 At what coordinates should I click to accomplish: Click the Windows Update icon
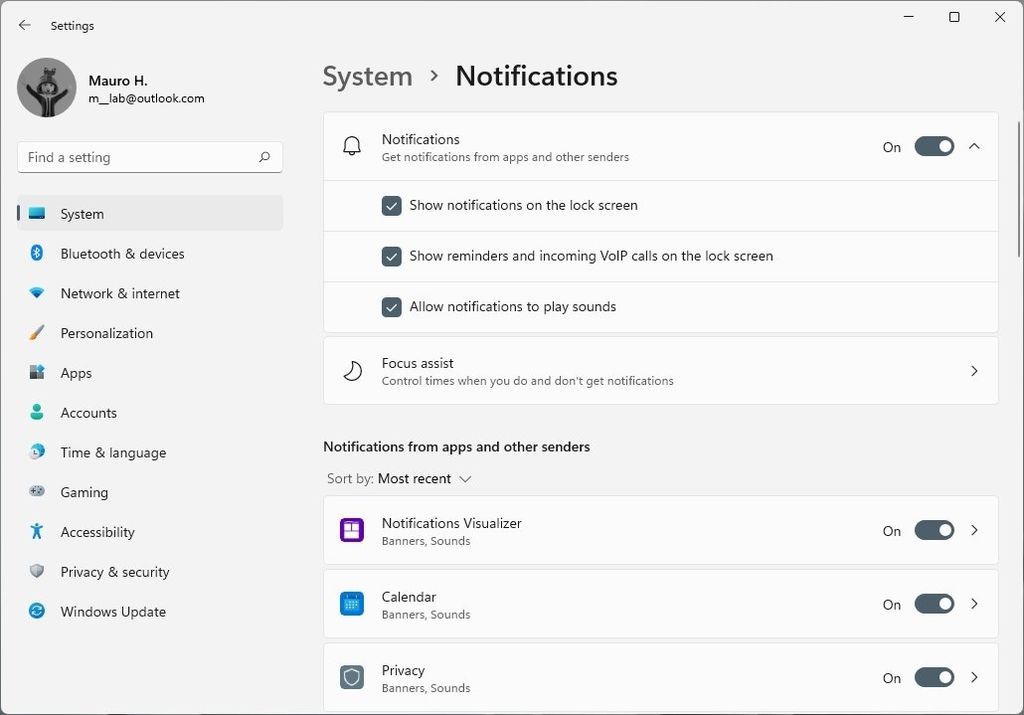pyautogui.click(x=36, y=611)
